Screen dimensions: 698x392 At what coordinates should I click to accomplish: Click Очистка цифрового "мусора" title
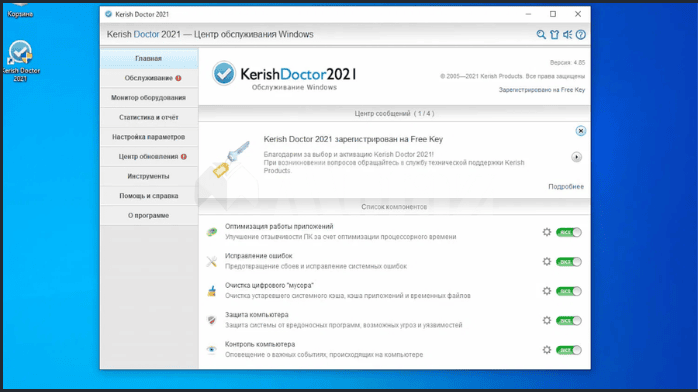[269, 285]
